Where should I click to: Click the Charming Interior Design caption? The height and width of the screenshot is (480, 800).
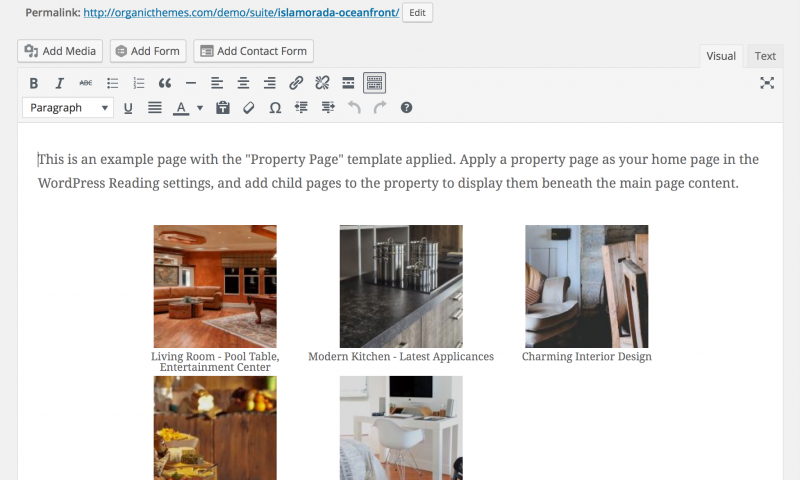[x=587, y=357]
